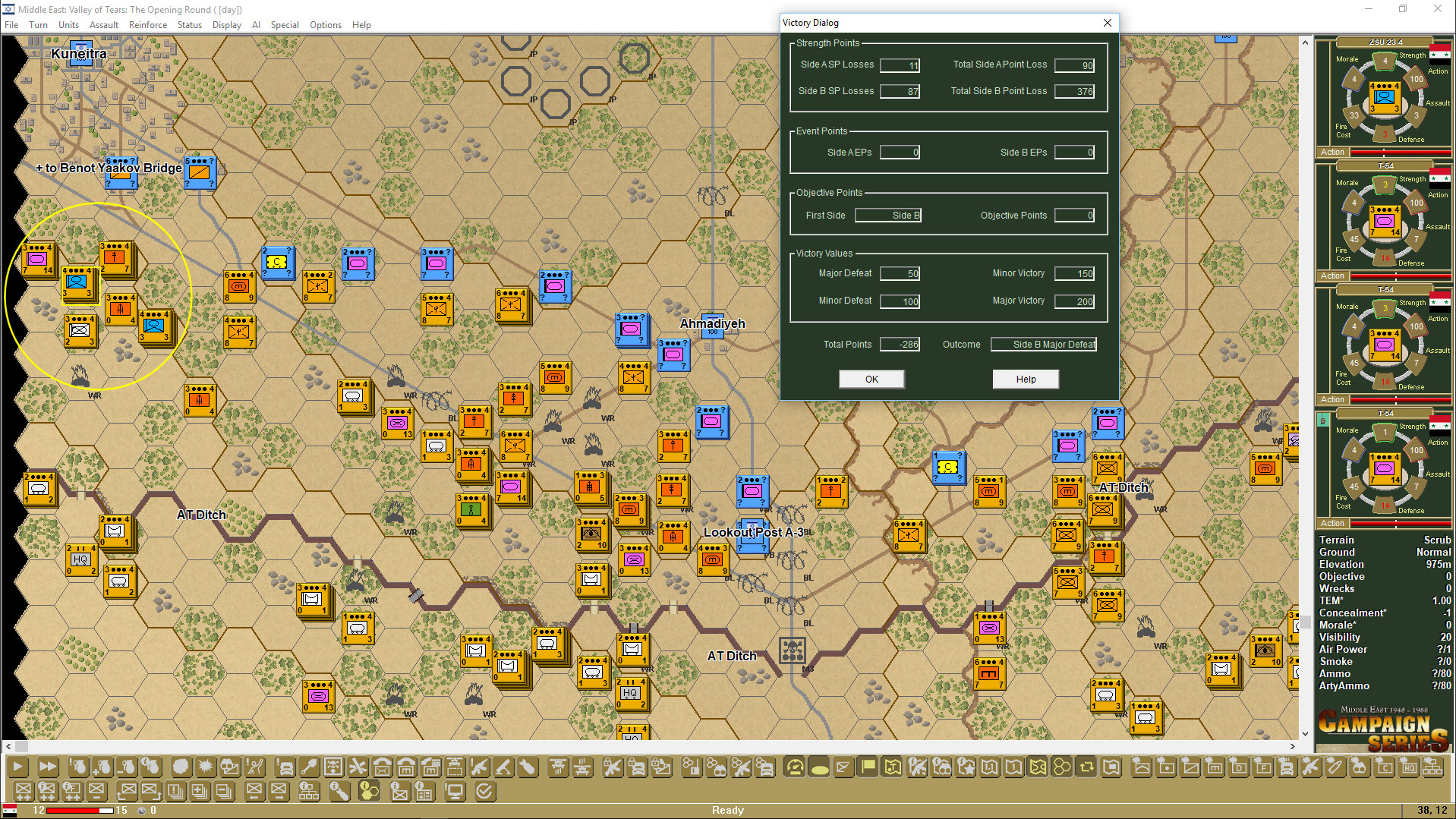Click the shovel dig-in toolbar icon
Screen dimensions: 1456x819
pos(308,767)
